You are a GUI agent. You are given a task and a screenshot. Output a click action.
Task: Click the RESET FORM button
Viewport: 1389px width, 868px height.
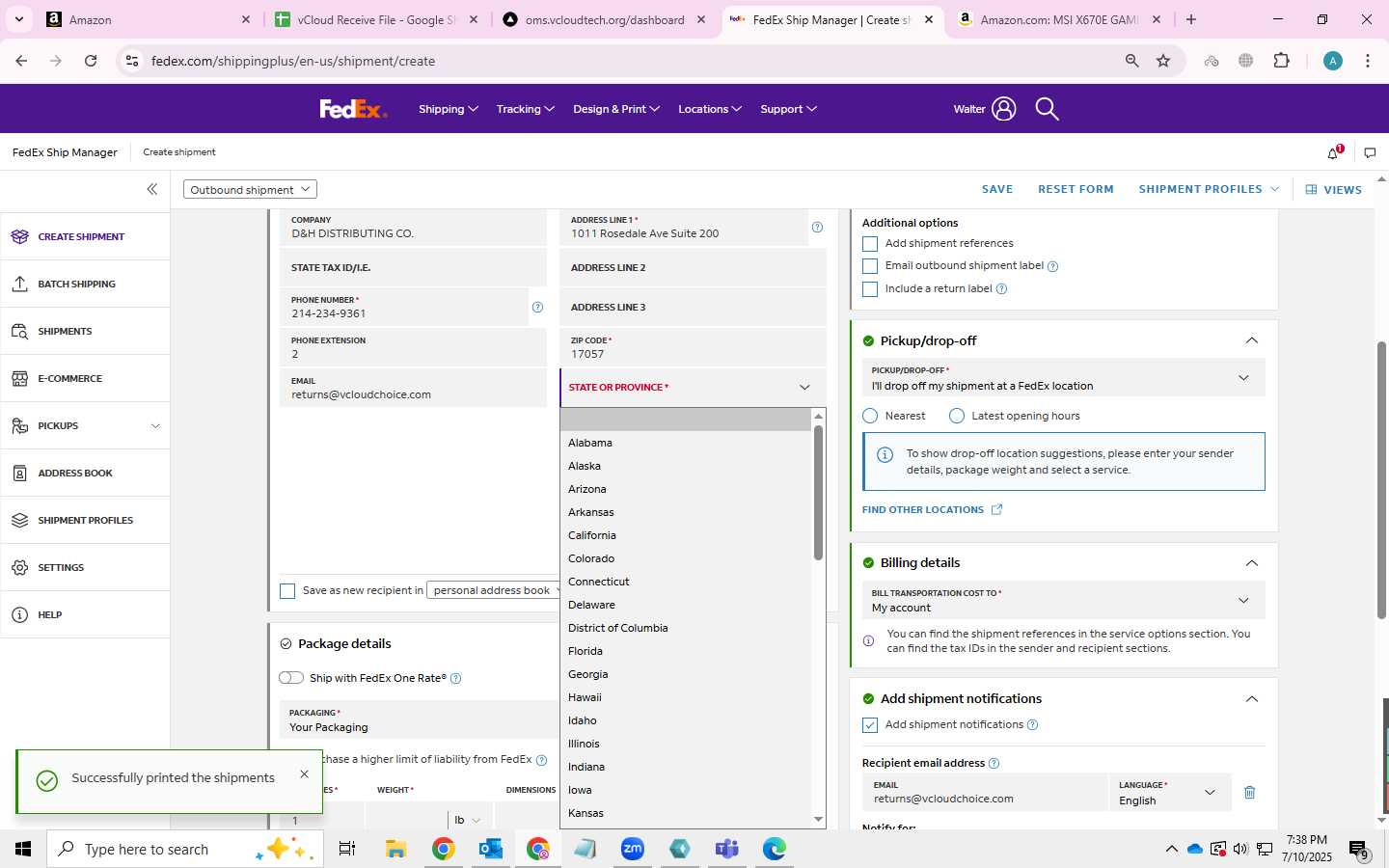point(1076,189)
